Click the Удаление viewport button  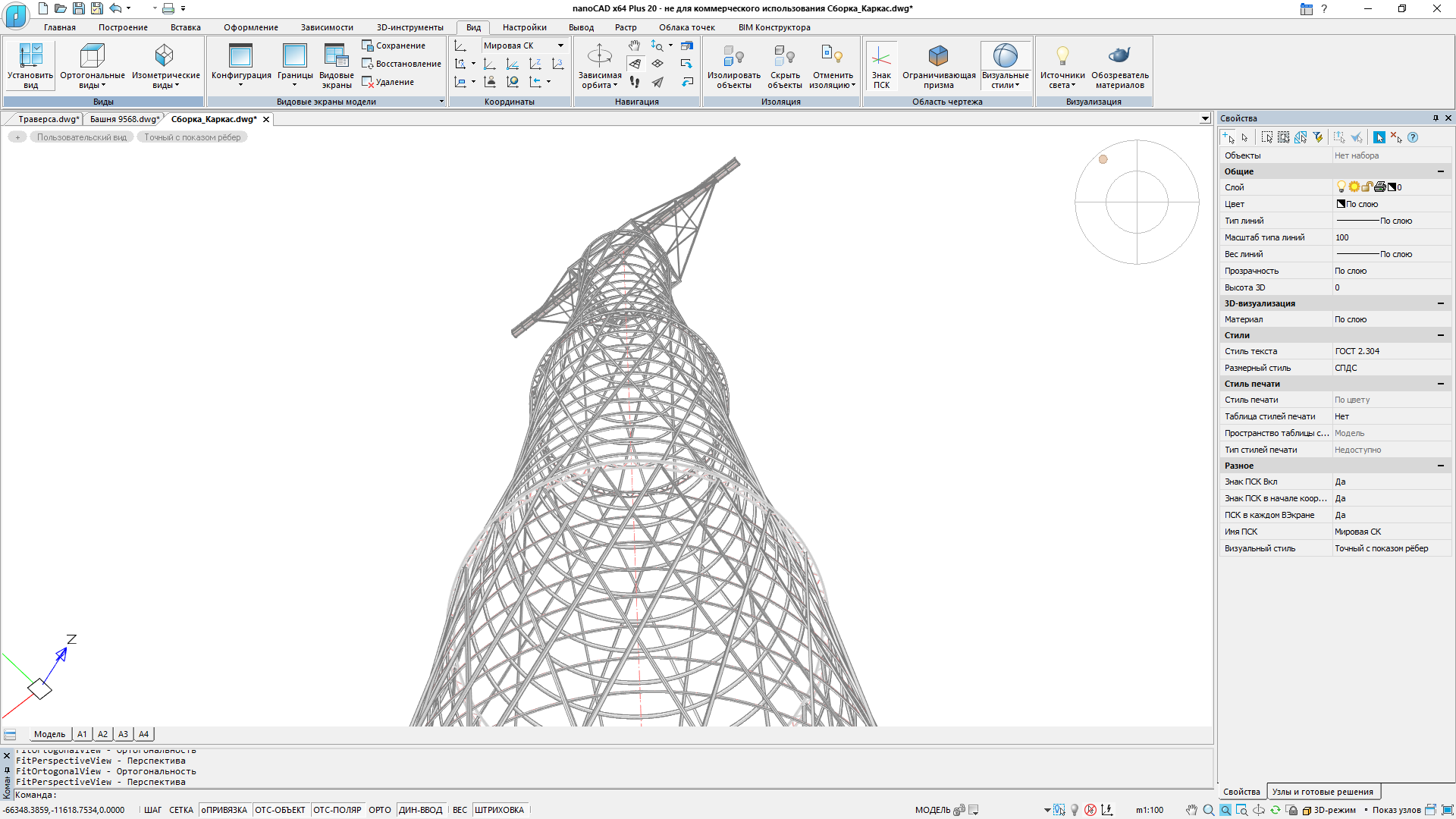coord(389,82)
